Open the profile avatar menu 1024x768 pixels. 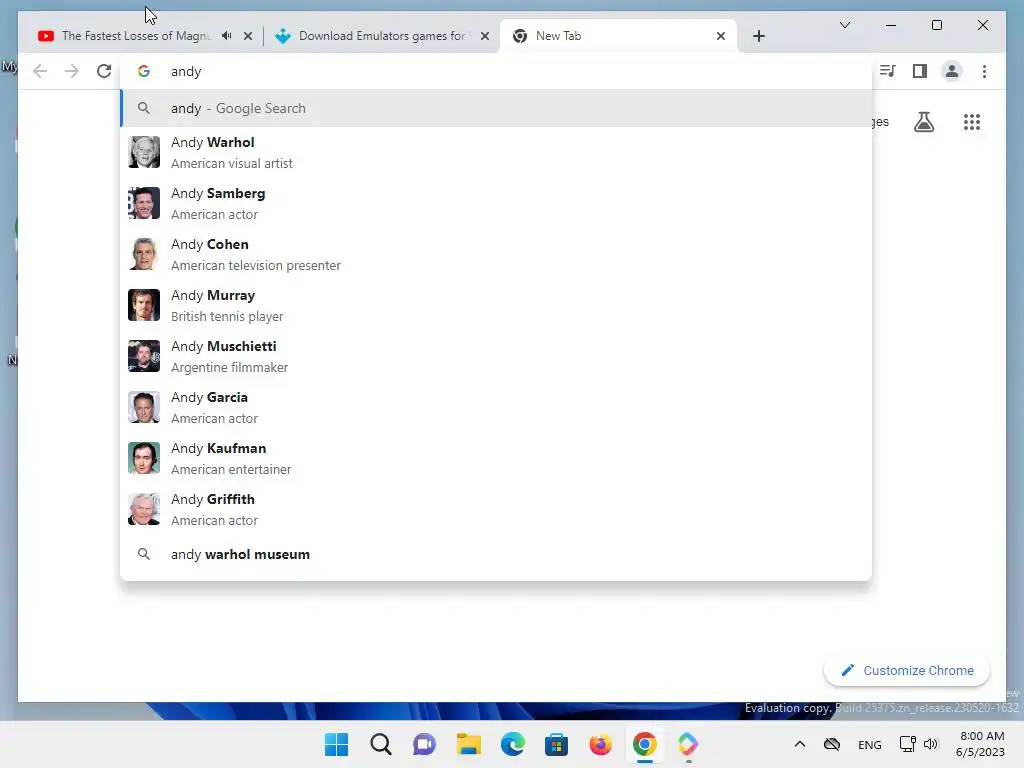[952, 71]
